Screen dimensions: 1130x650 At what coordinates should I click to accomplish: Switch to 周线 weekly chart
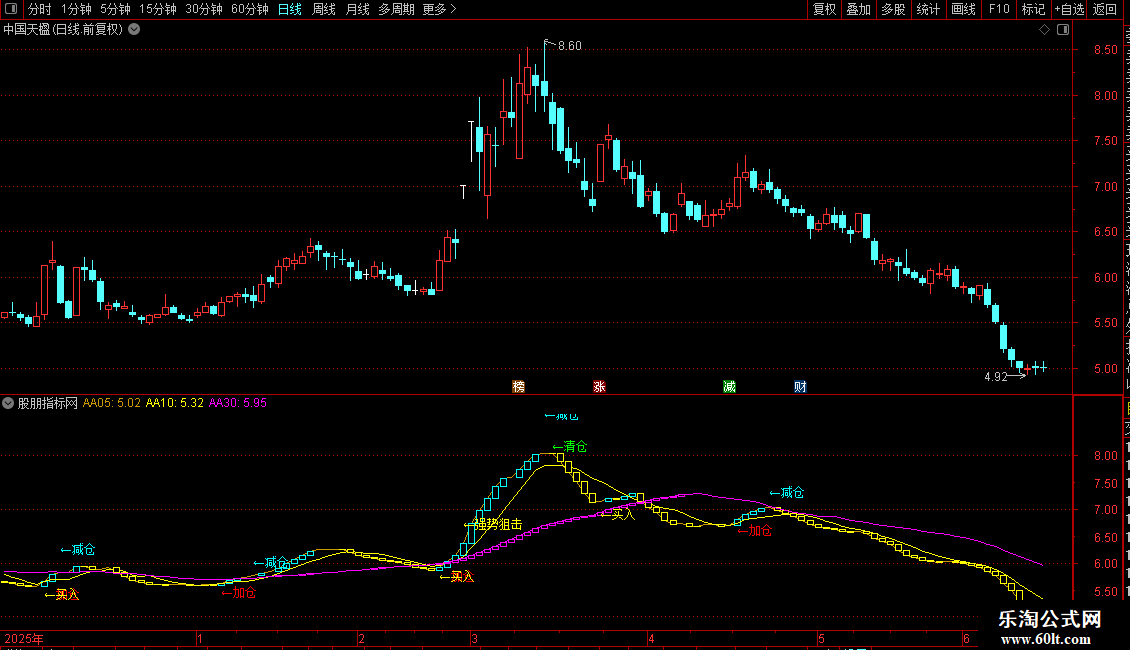tap(324, 9)
